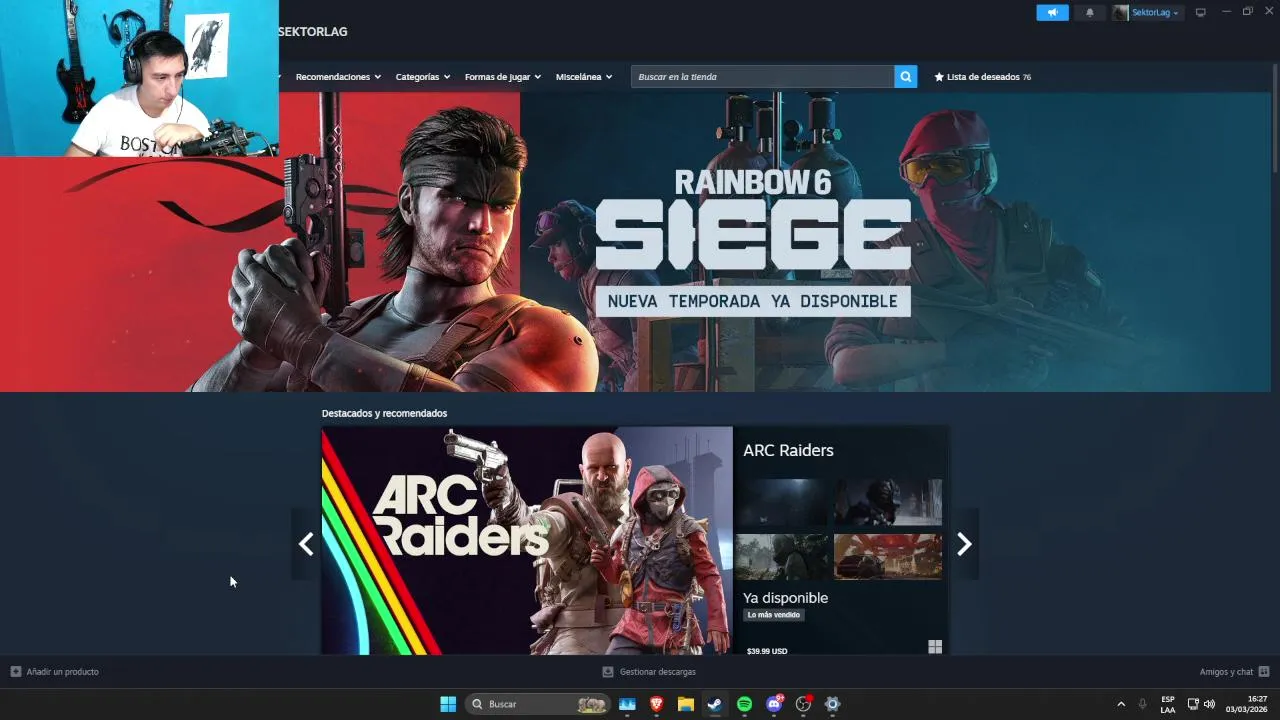The width and height of the screenshot is (1280, 720).
Task: Open the friends chat icon
Action: tap(1264, 672)
